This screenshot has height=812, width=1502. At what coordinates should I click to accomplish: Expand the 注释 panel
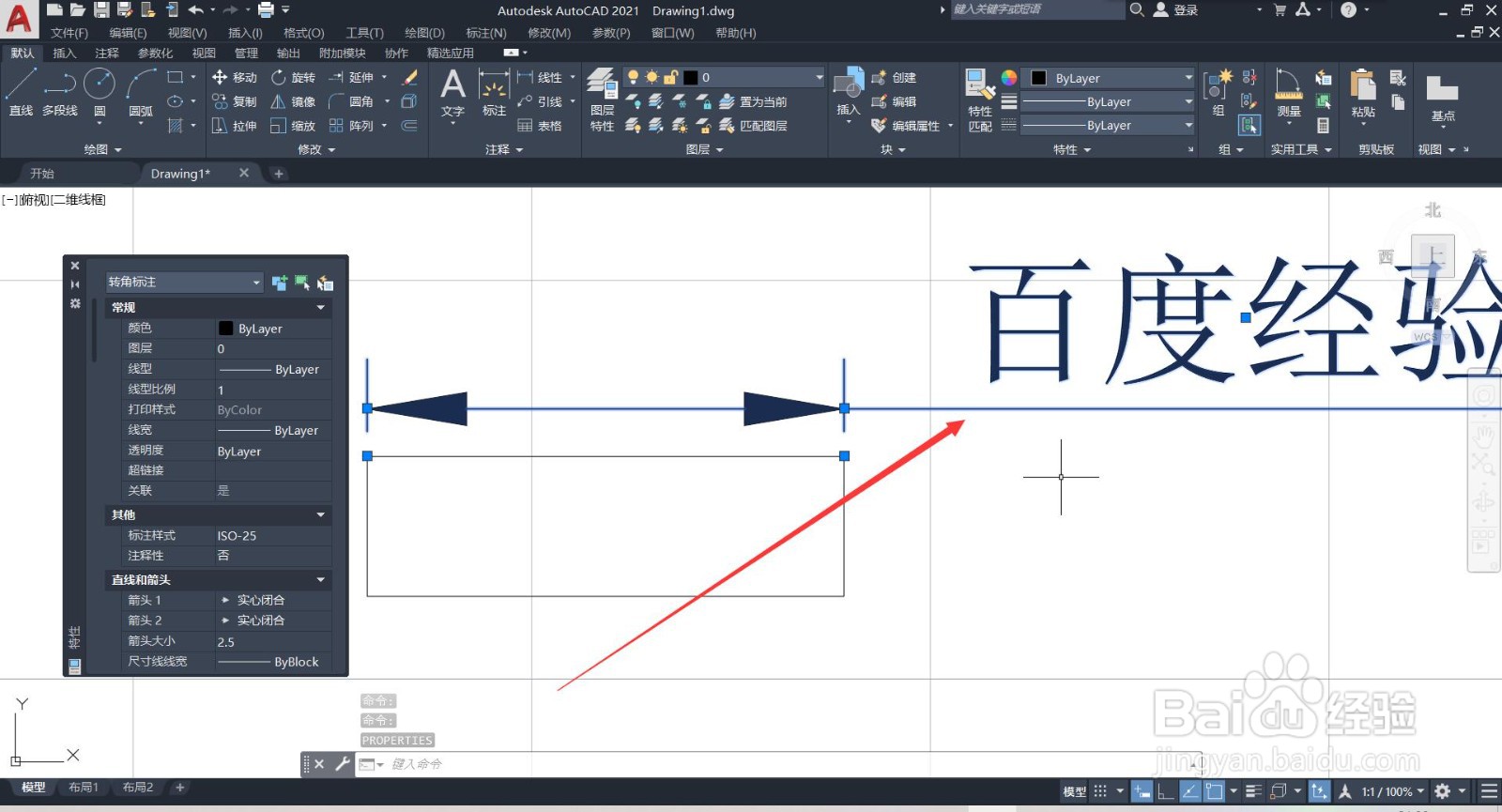505,149
